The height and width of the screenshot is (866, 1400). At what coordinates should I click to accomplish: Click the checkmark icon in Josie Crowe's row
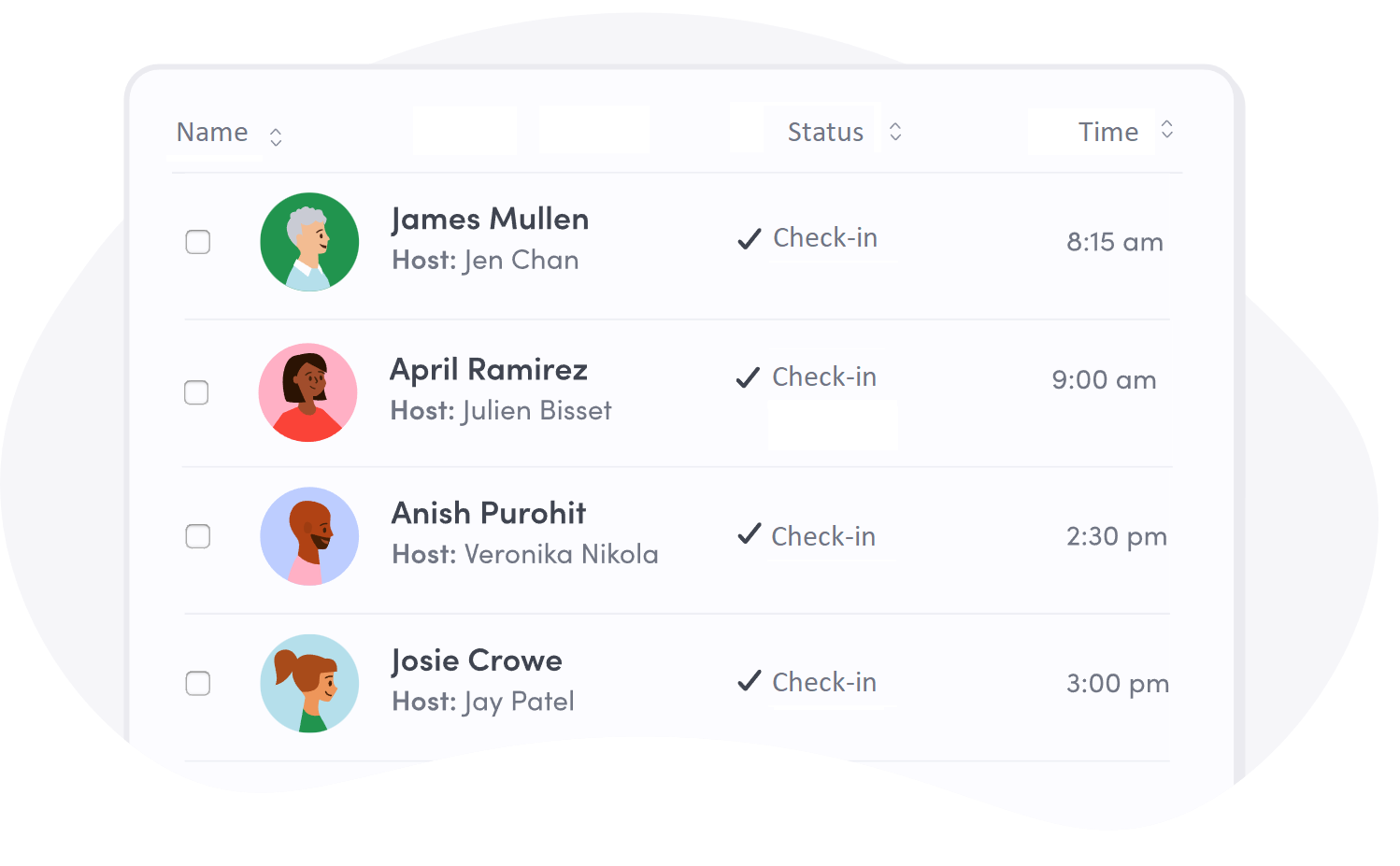tap(750, 680)
